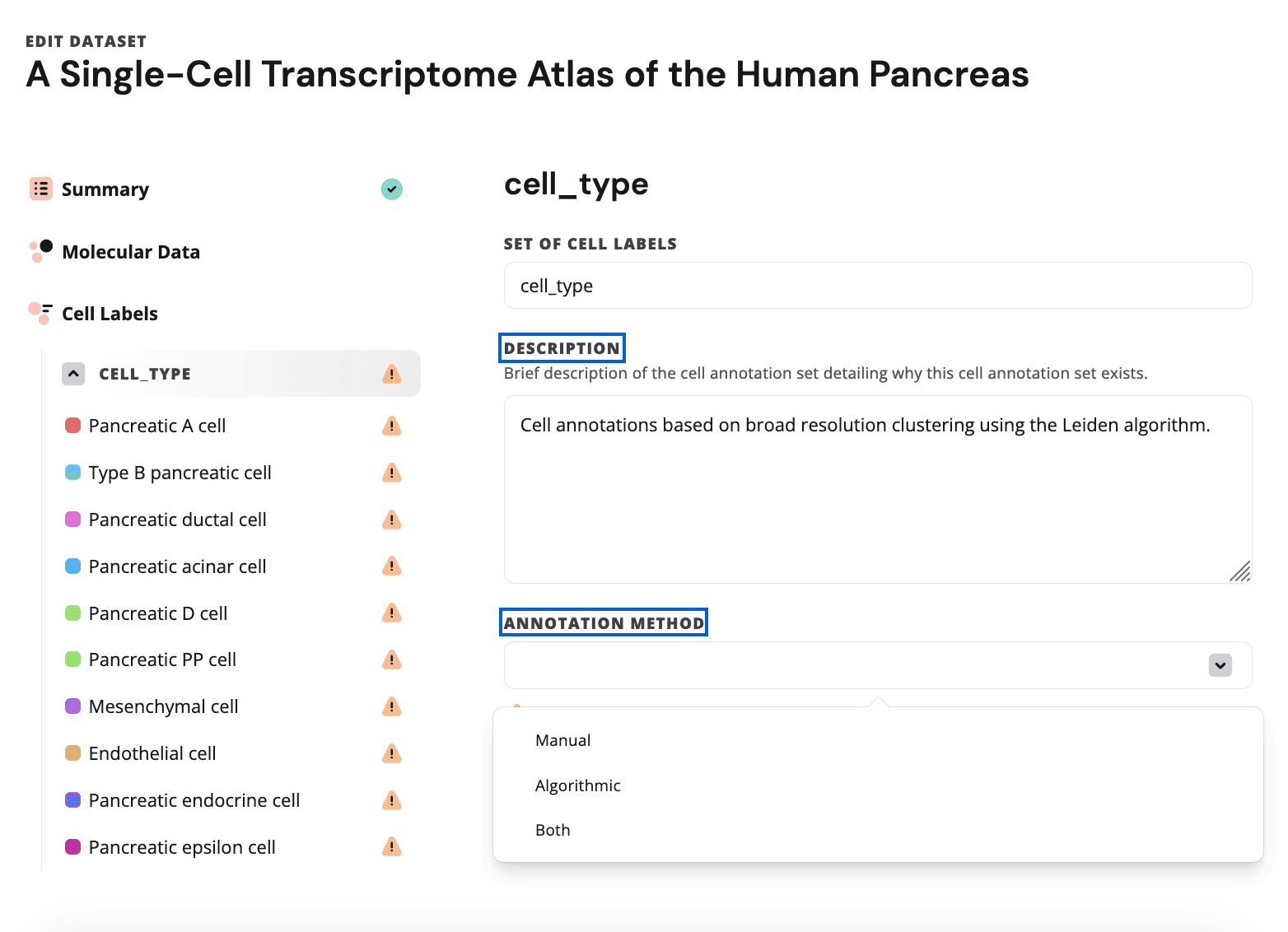
Task: Click the Molecular Data dot icon
Action: pos(40,251)
